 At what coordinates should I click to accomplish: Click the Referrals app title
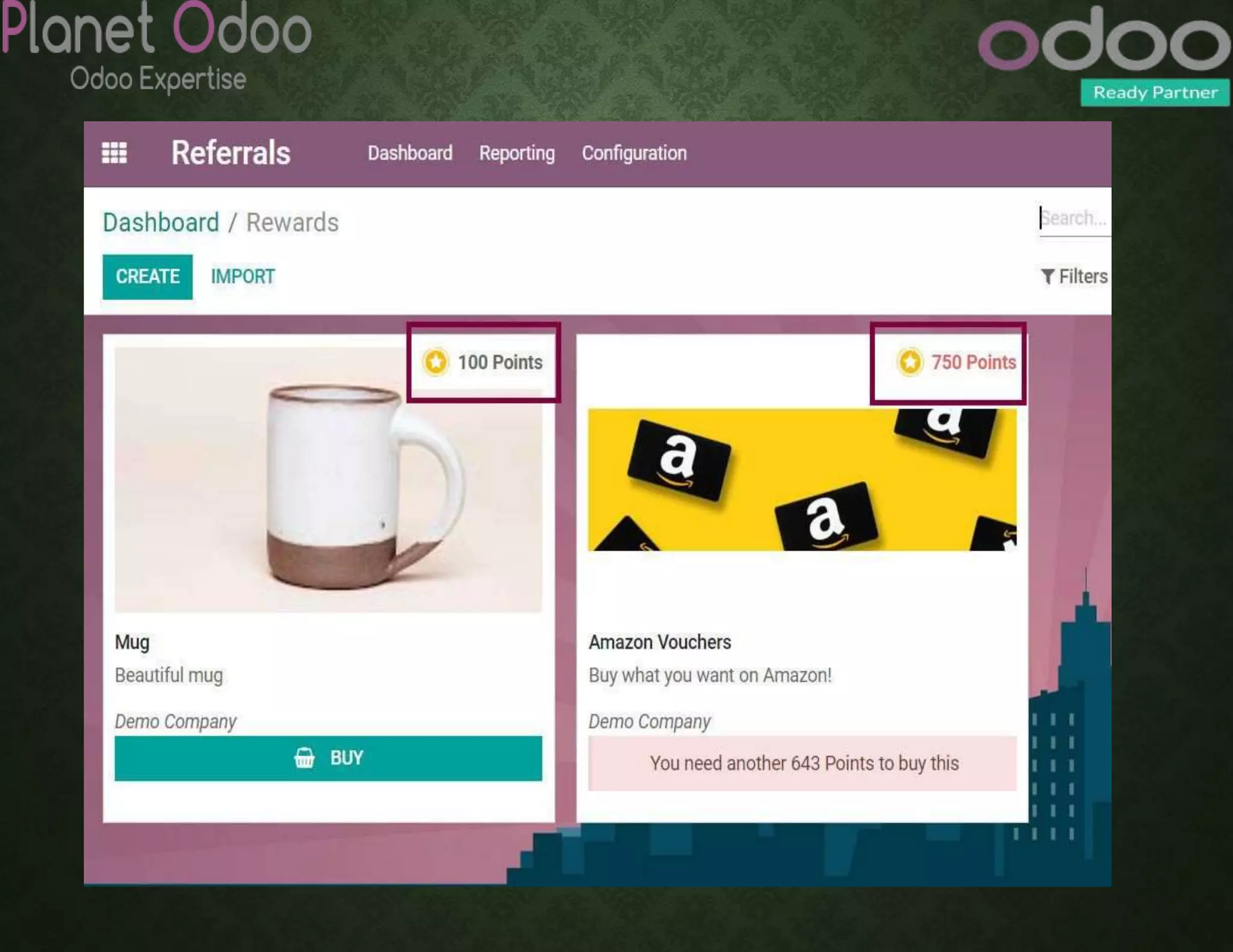pyautogui.click(x=231, y=153)
